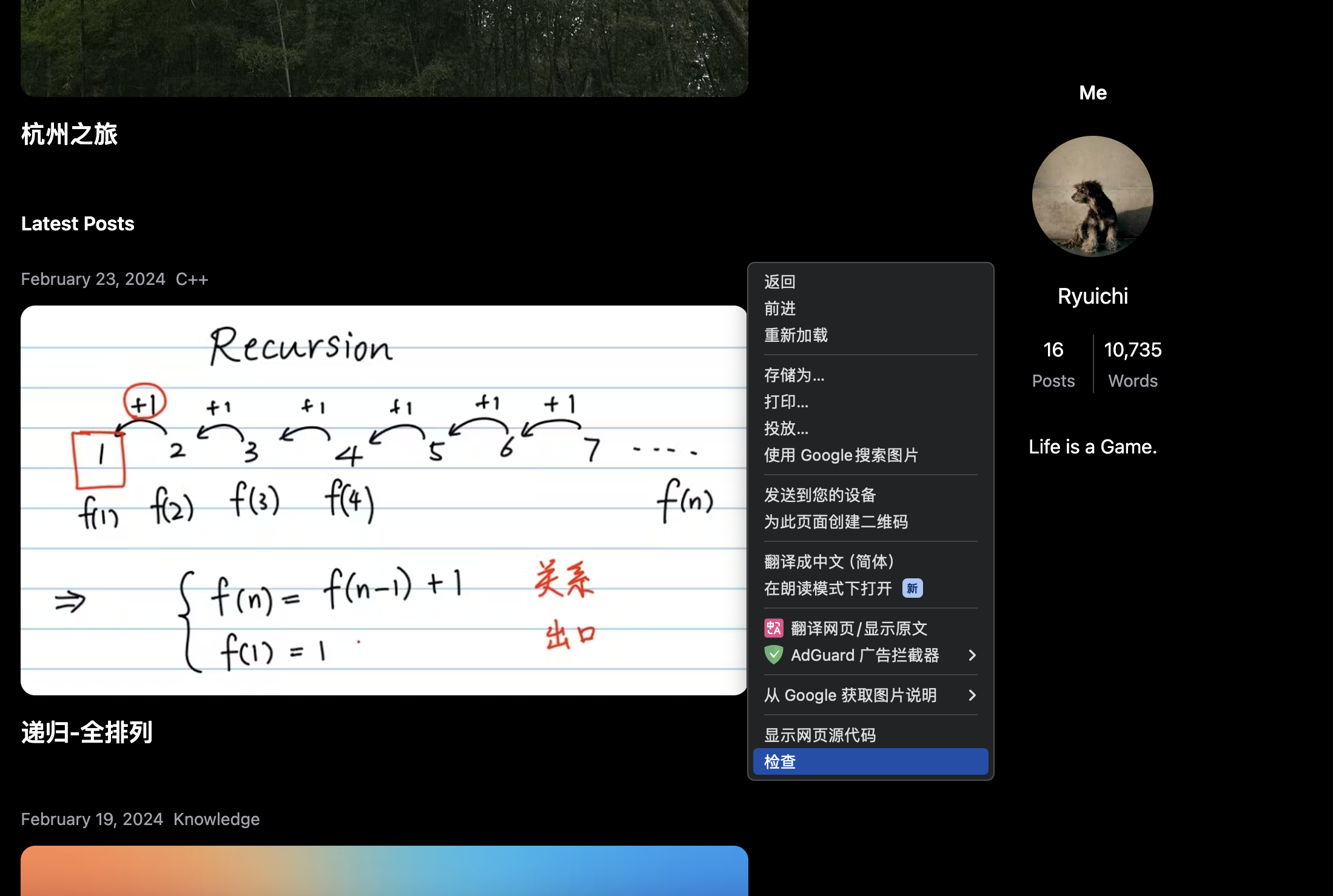Choose 显示网页源代码 in context menu

[819, 735]
